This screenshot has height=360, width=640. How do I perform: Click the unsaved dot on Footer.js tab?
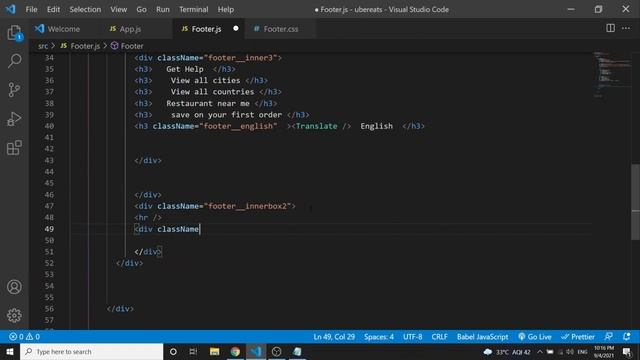[x=236, y=29]
